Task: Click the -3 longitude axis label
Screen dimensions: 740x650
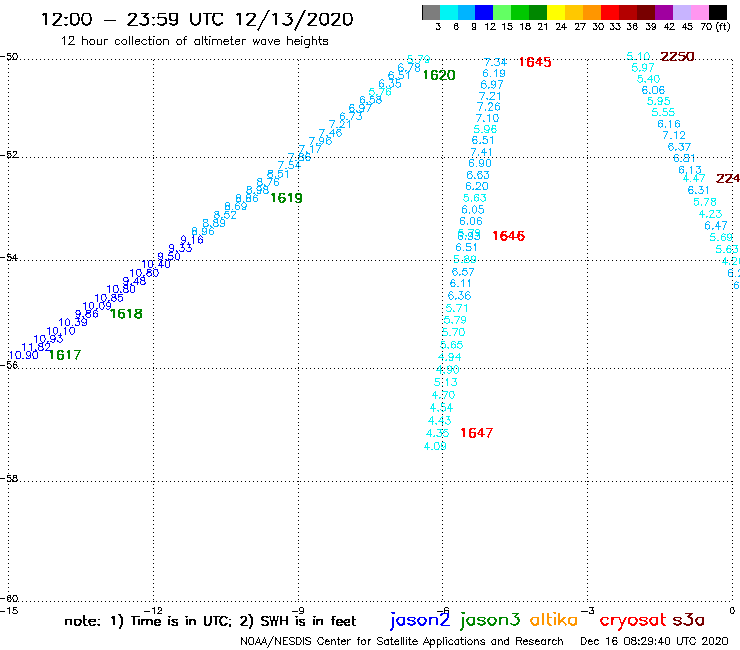Action: (x=588, y=611)
